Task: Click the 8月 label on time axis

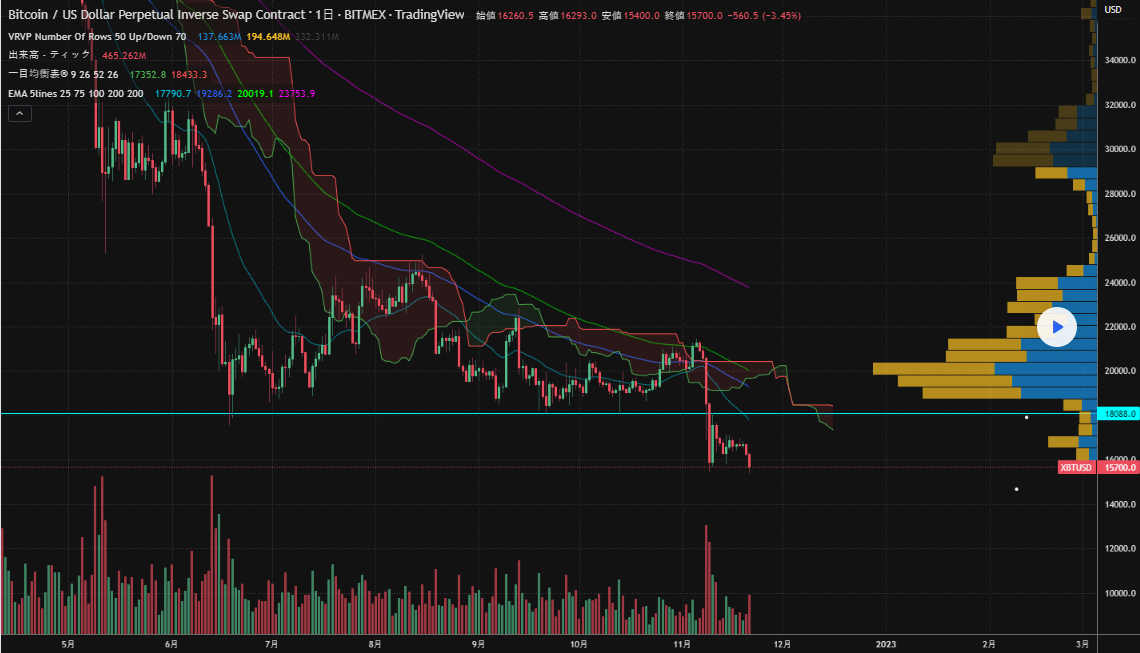Action: (376, 644)
